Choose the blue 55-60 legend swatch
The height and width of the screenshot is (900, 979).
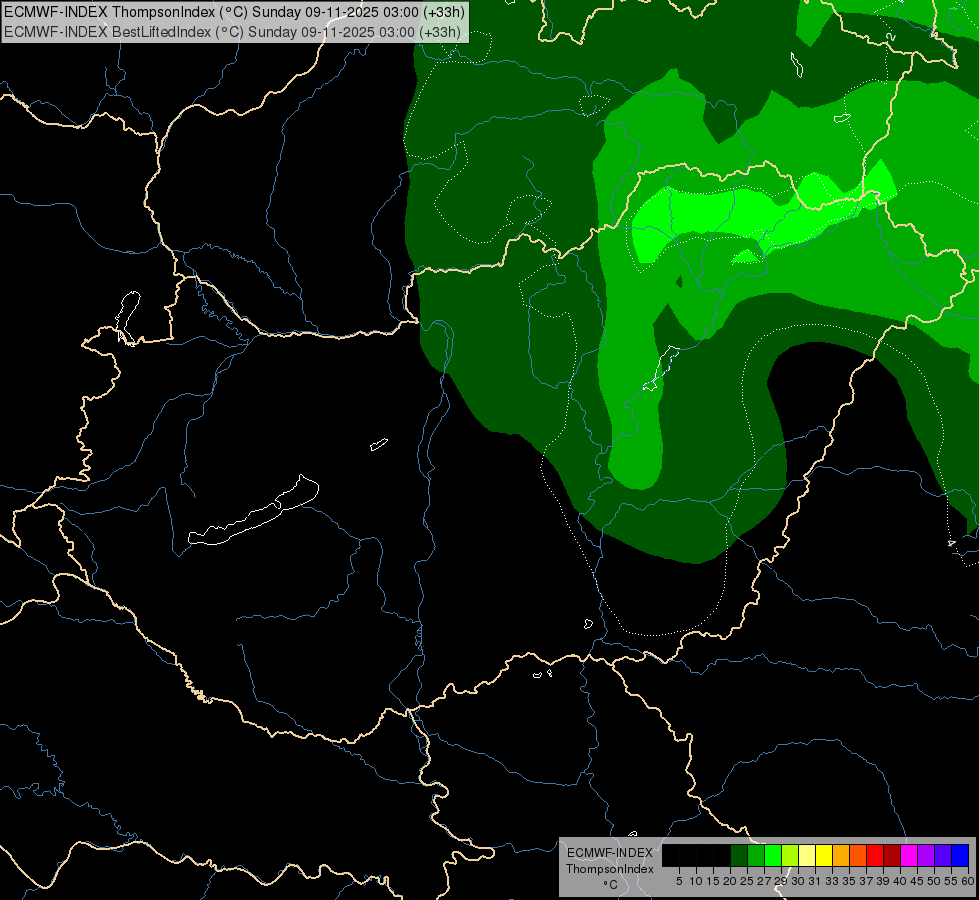958,855
